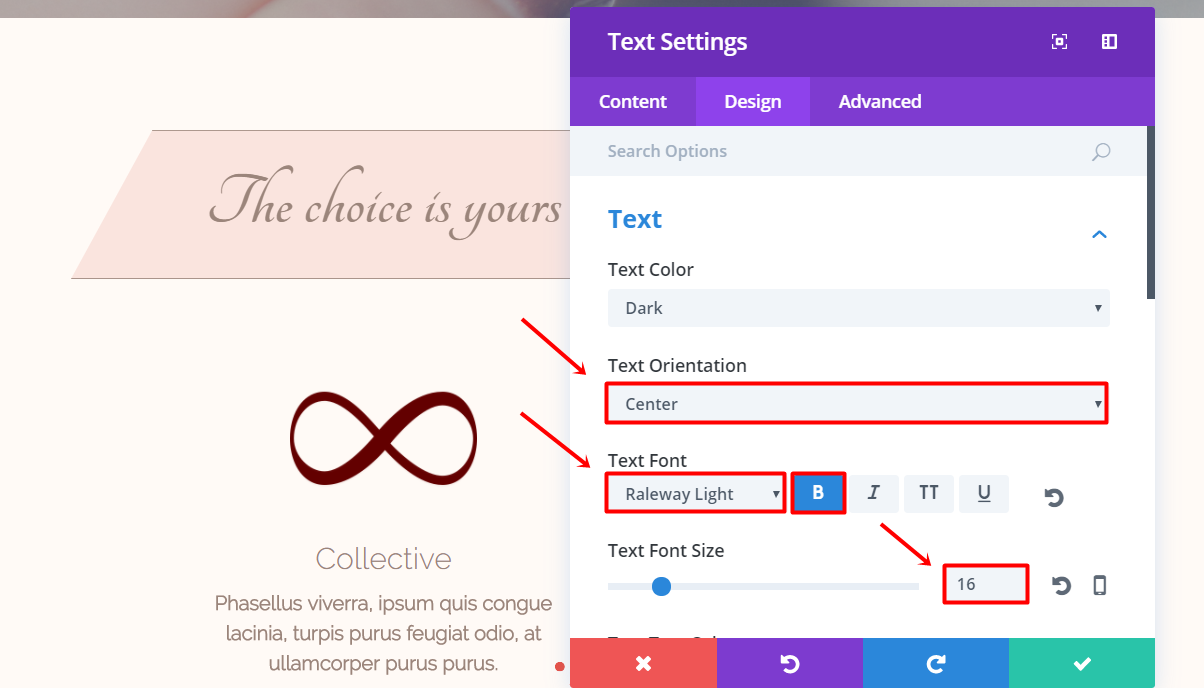This screenshot has height=688, width=1204.
Task: Click the fullscreen expand modal icon
Action: (1059, 41)
